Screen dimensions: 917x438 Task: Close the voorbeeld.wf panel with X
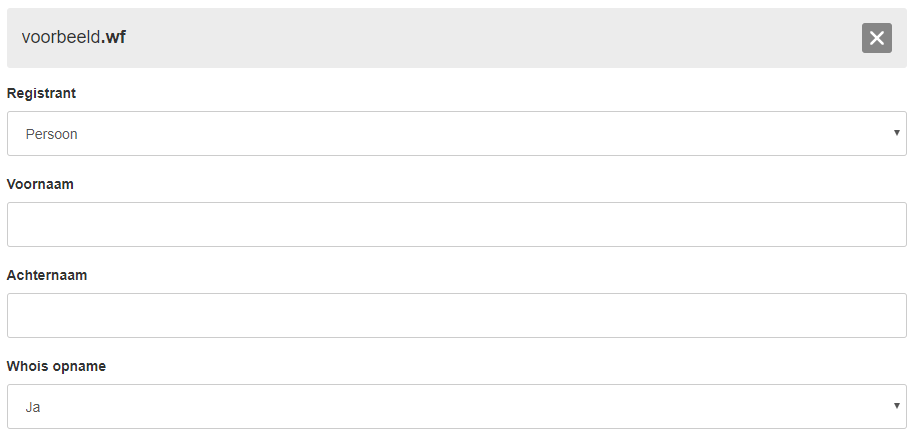pos(876,38)
